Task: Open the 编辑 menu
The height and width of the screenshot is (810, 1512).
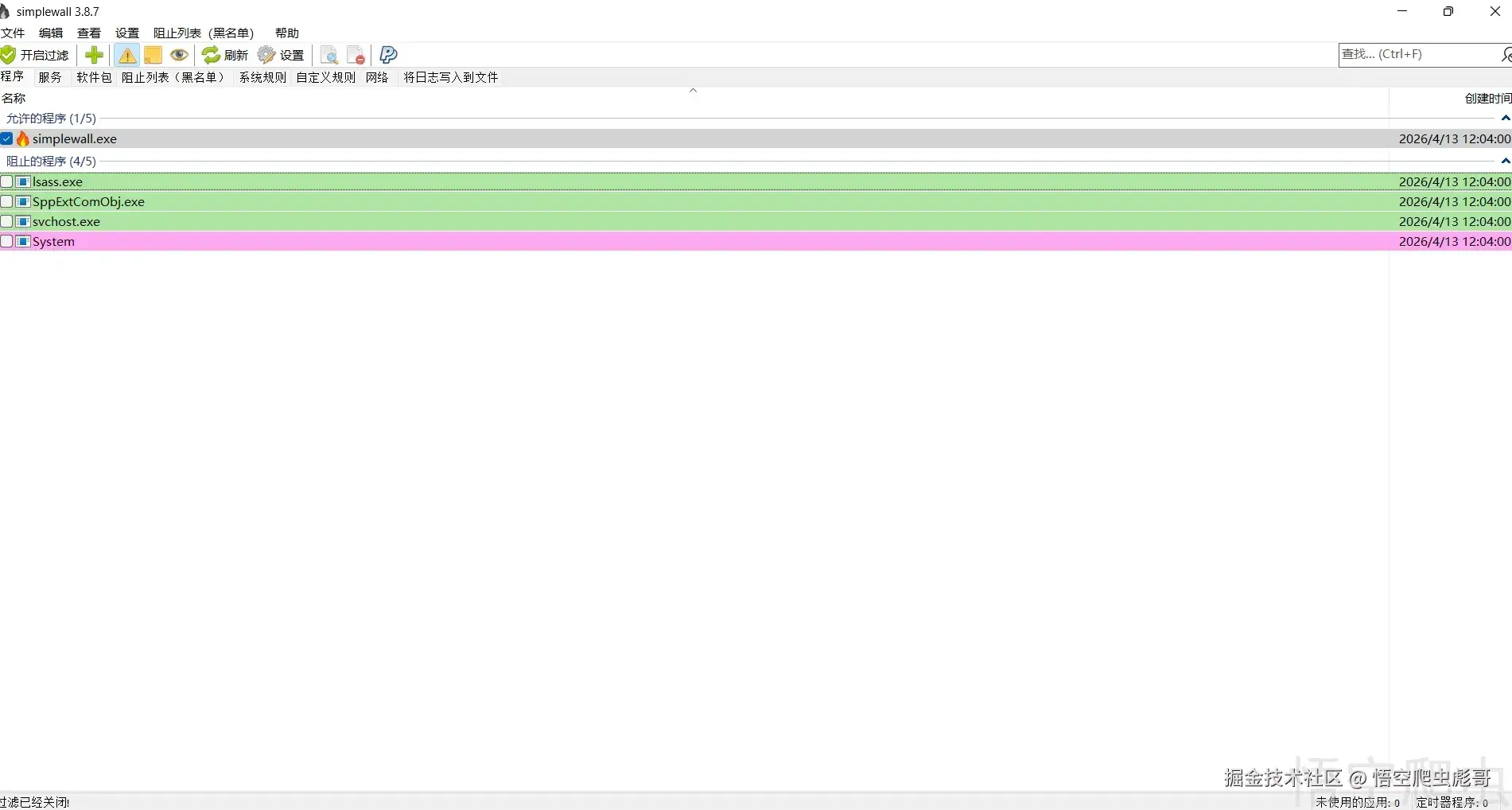Action: coord(51,33)
